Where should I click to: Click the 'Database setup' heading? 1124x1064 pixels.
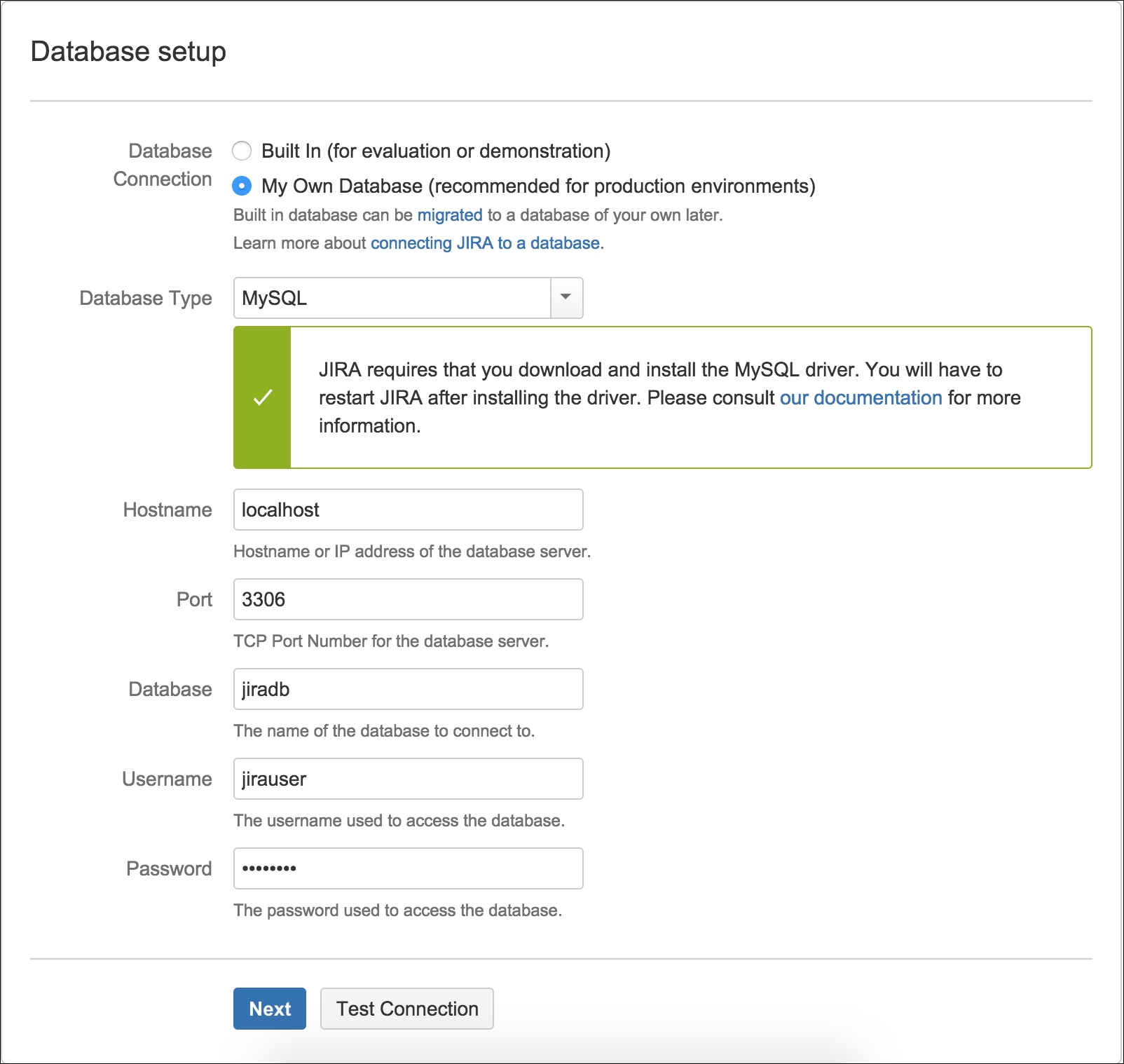pos(128,52)
